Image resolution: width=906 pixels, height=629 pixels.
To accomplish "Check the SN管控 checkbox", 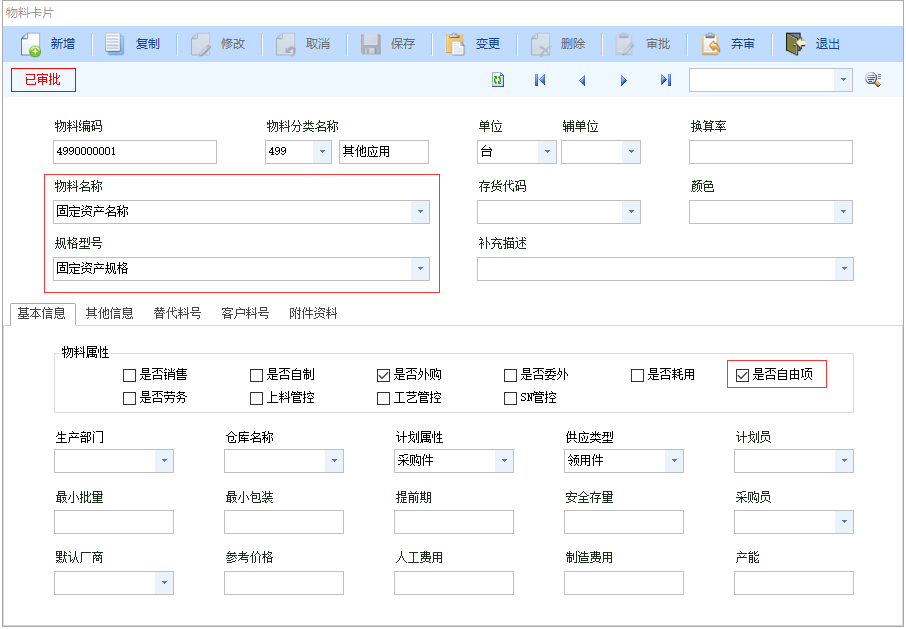I will tap(510, 399).
